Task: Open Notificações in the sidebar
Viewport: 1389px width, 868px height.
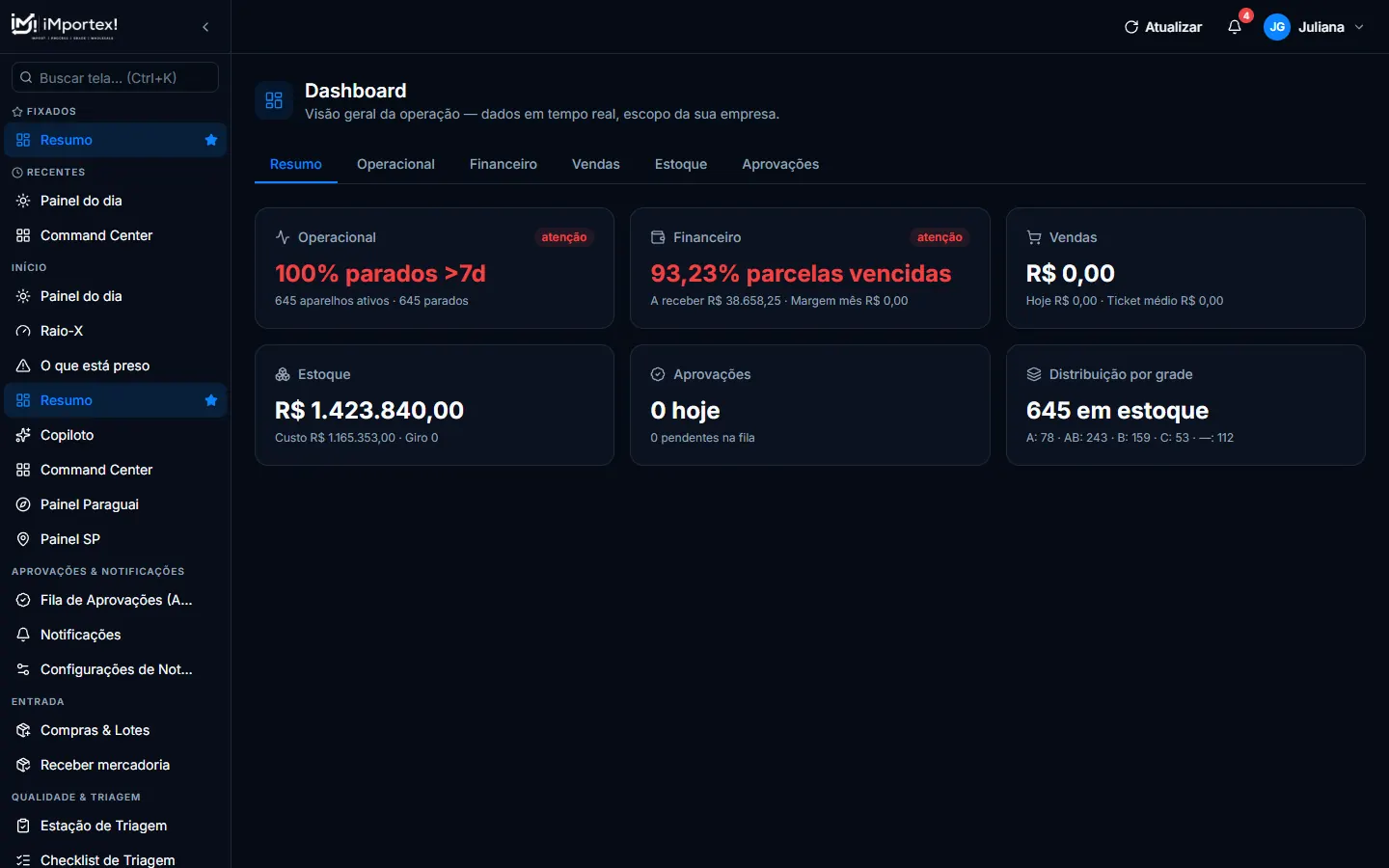Action: (115, 635)
